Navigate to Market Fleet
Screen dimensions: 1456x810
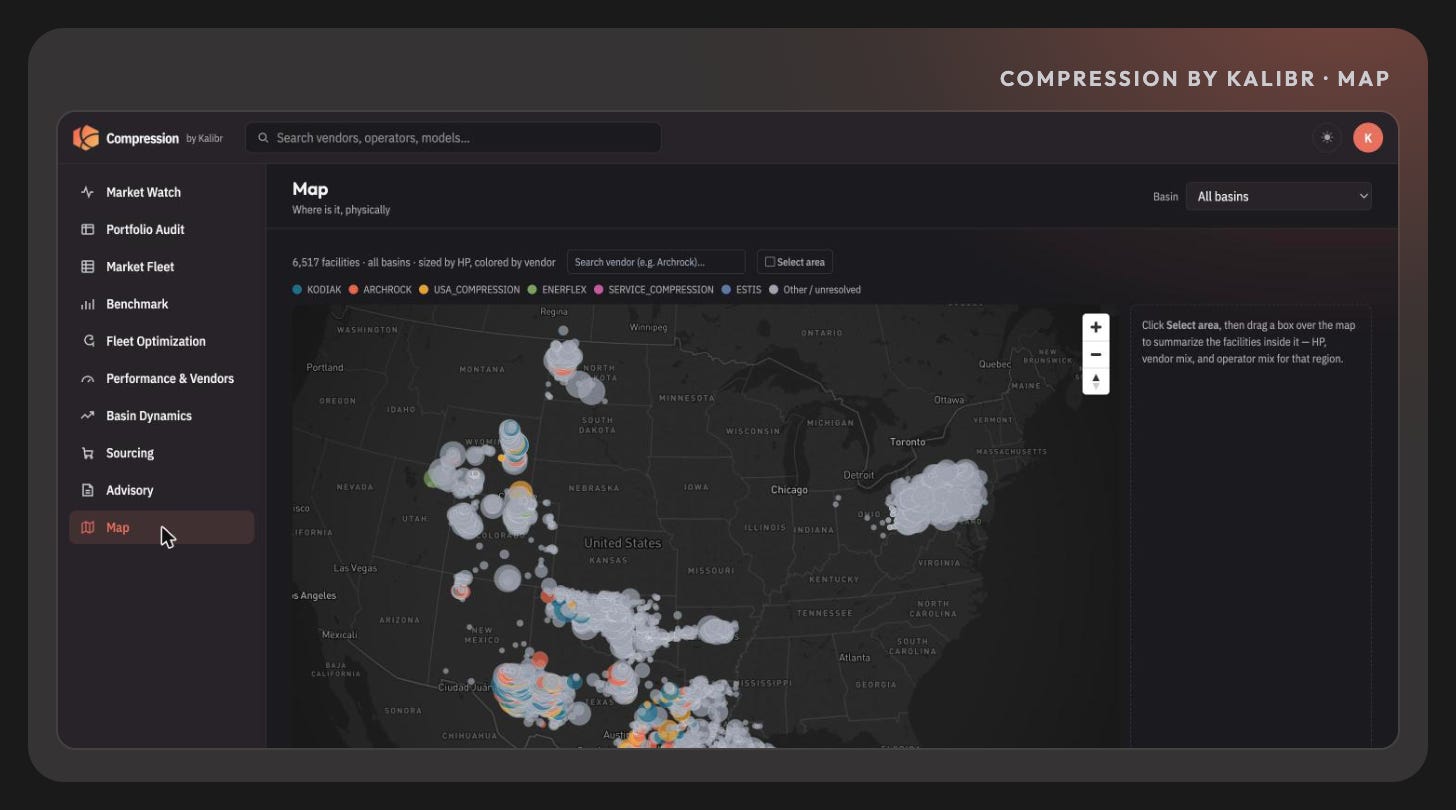(x=162, y=267)
